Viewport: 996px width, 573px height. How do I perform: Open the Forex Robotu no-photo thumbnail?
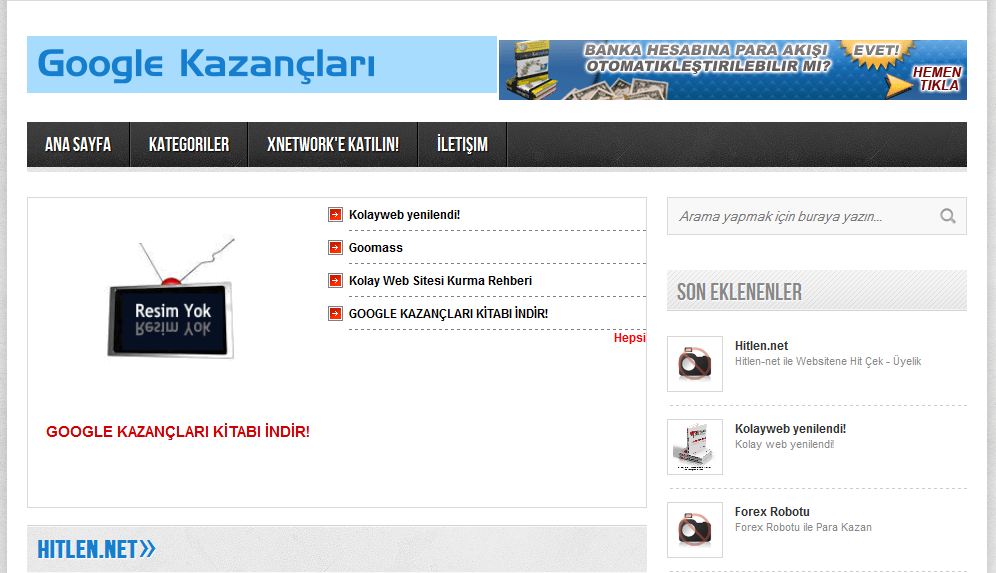pyautogui.click(x=695, y=530)
